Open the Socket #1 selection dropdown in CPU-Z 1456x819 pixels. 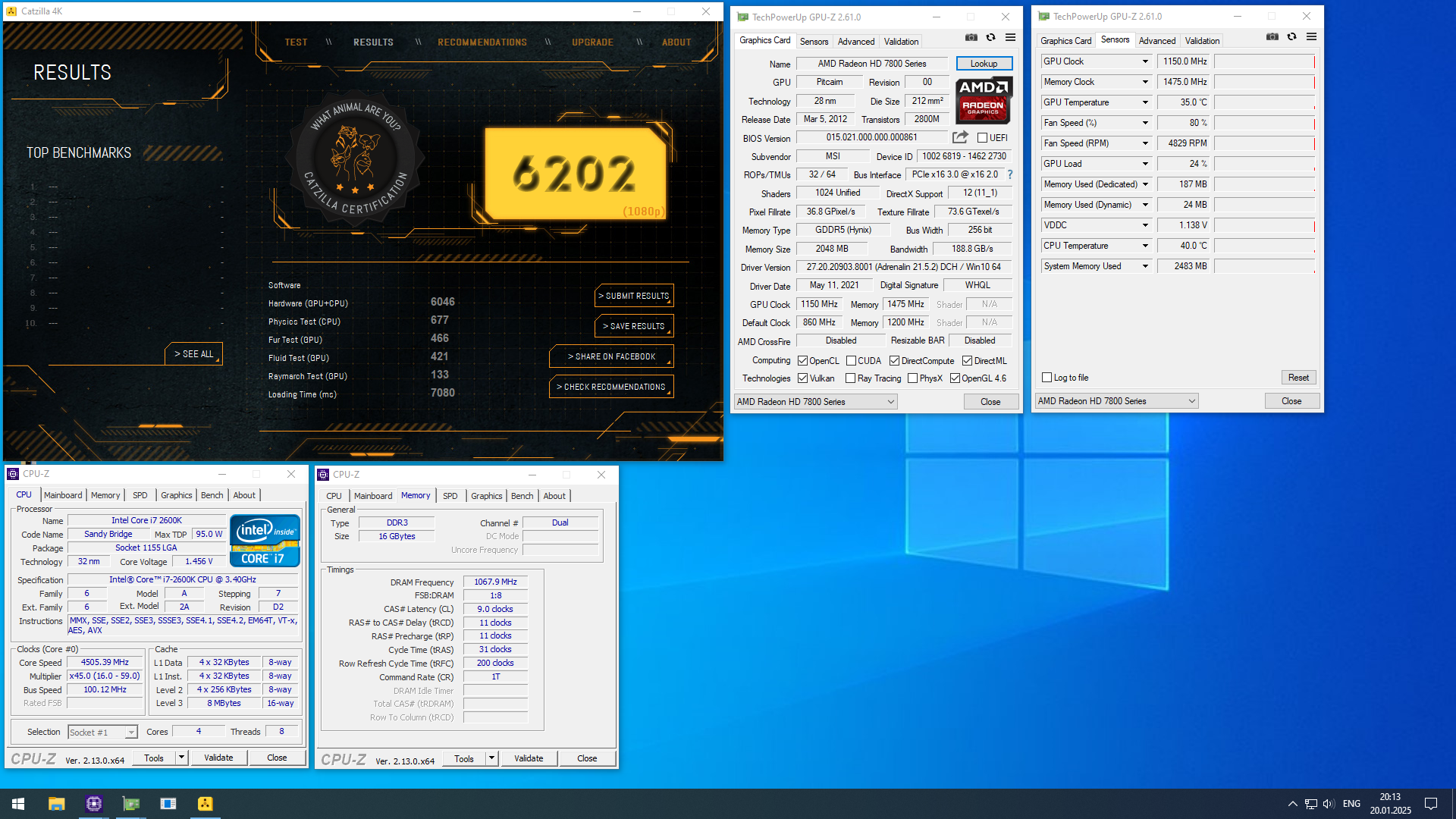tap(102, 733)
